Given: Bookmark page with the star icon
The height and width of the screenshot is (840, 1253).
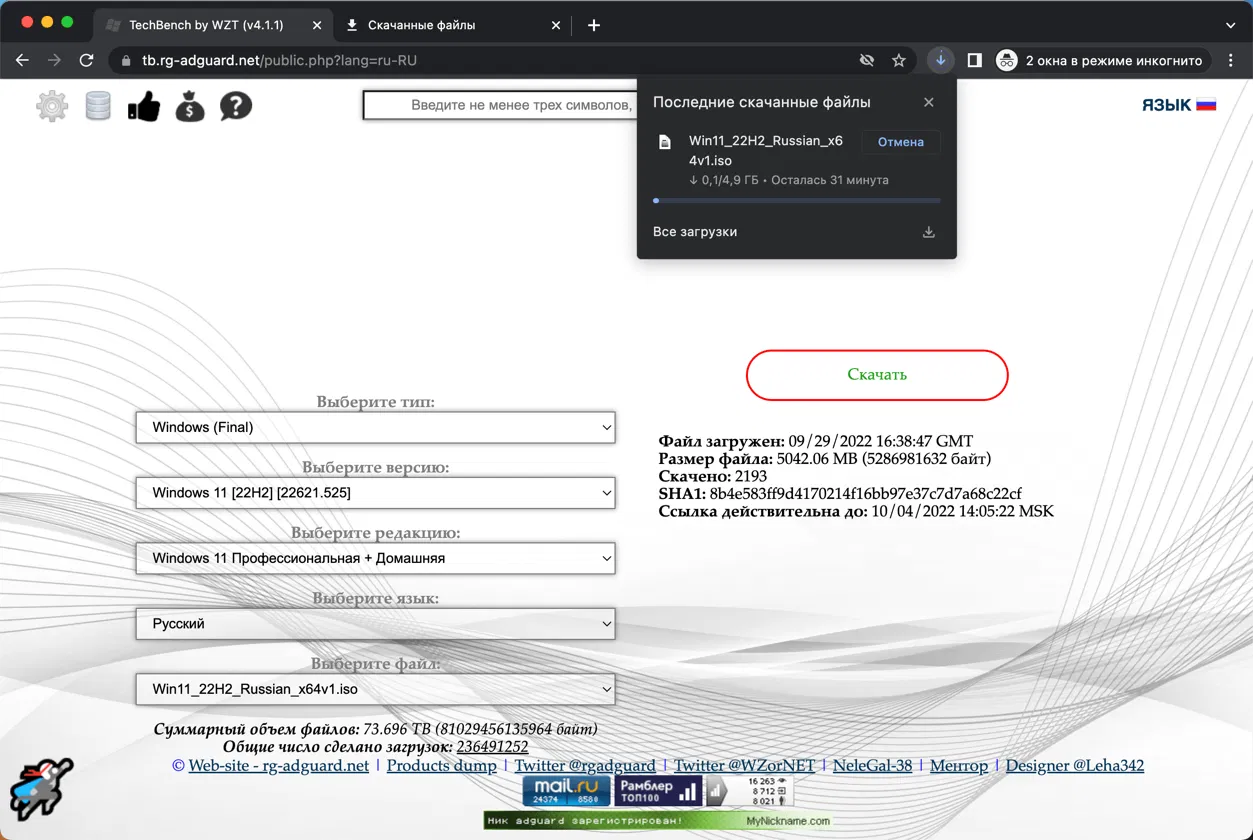Looking at the screenshot, I should pos(899,60).
